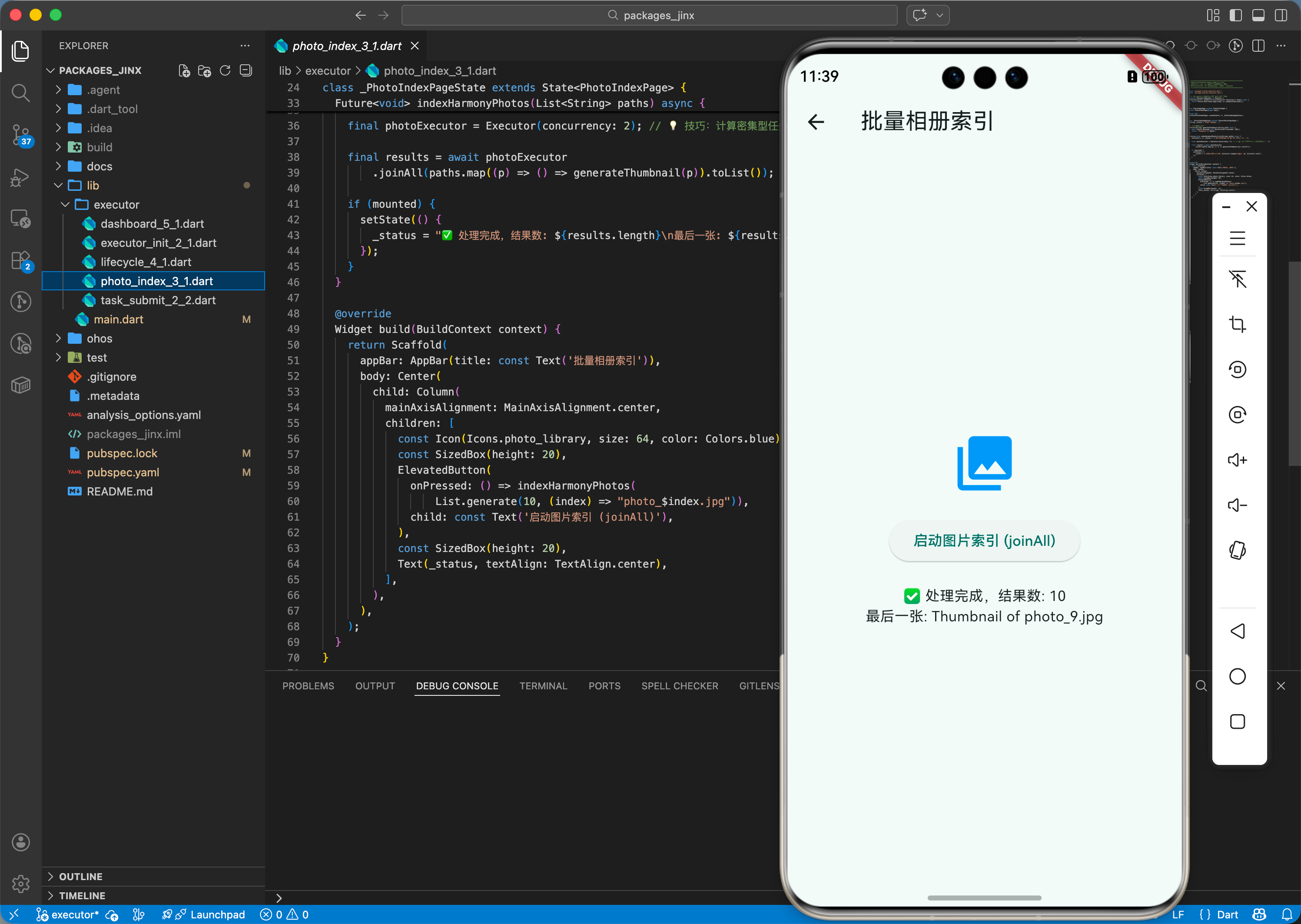The height and width of the screenshot is (924, 1301).
Task: Click emulator volume up icon
Action: click(1237, 460)
